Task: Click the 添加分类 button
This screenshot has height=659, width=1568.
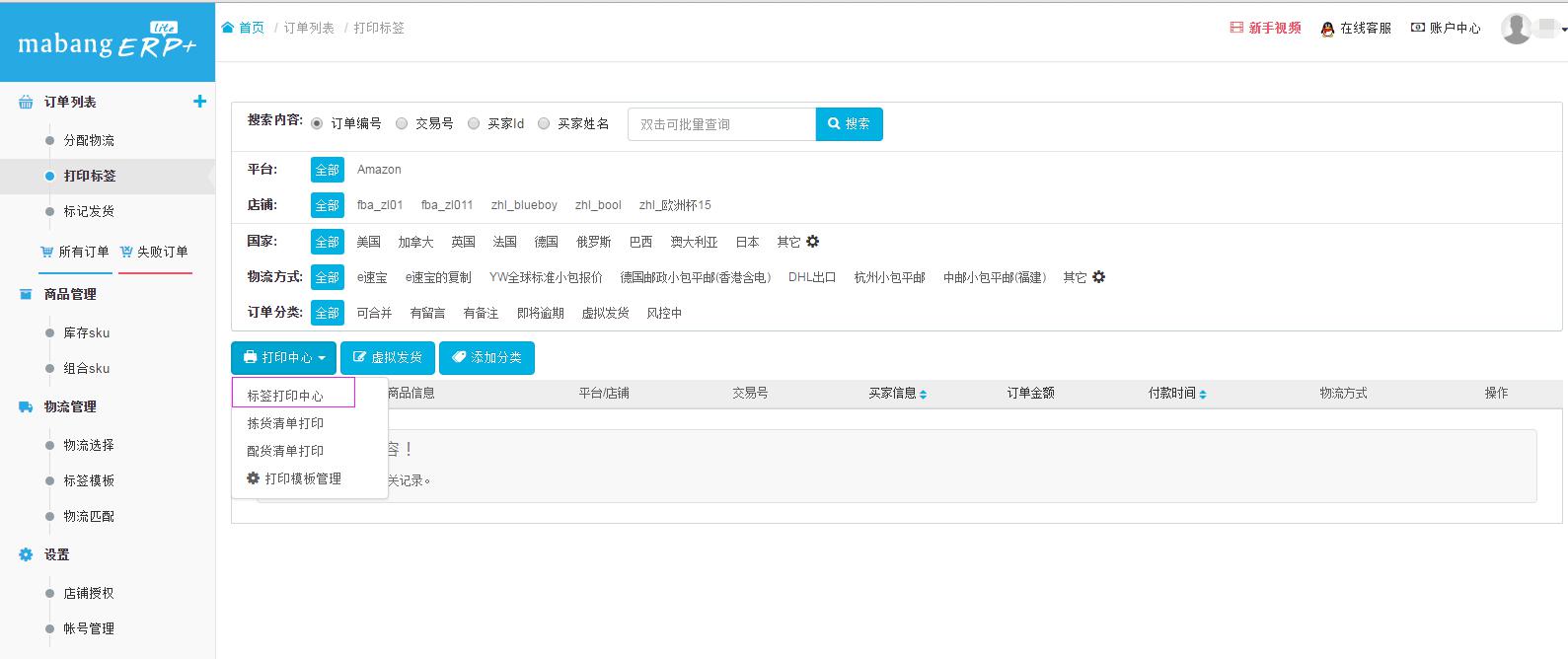Action: [486, 357]
